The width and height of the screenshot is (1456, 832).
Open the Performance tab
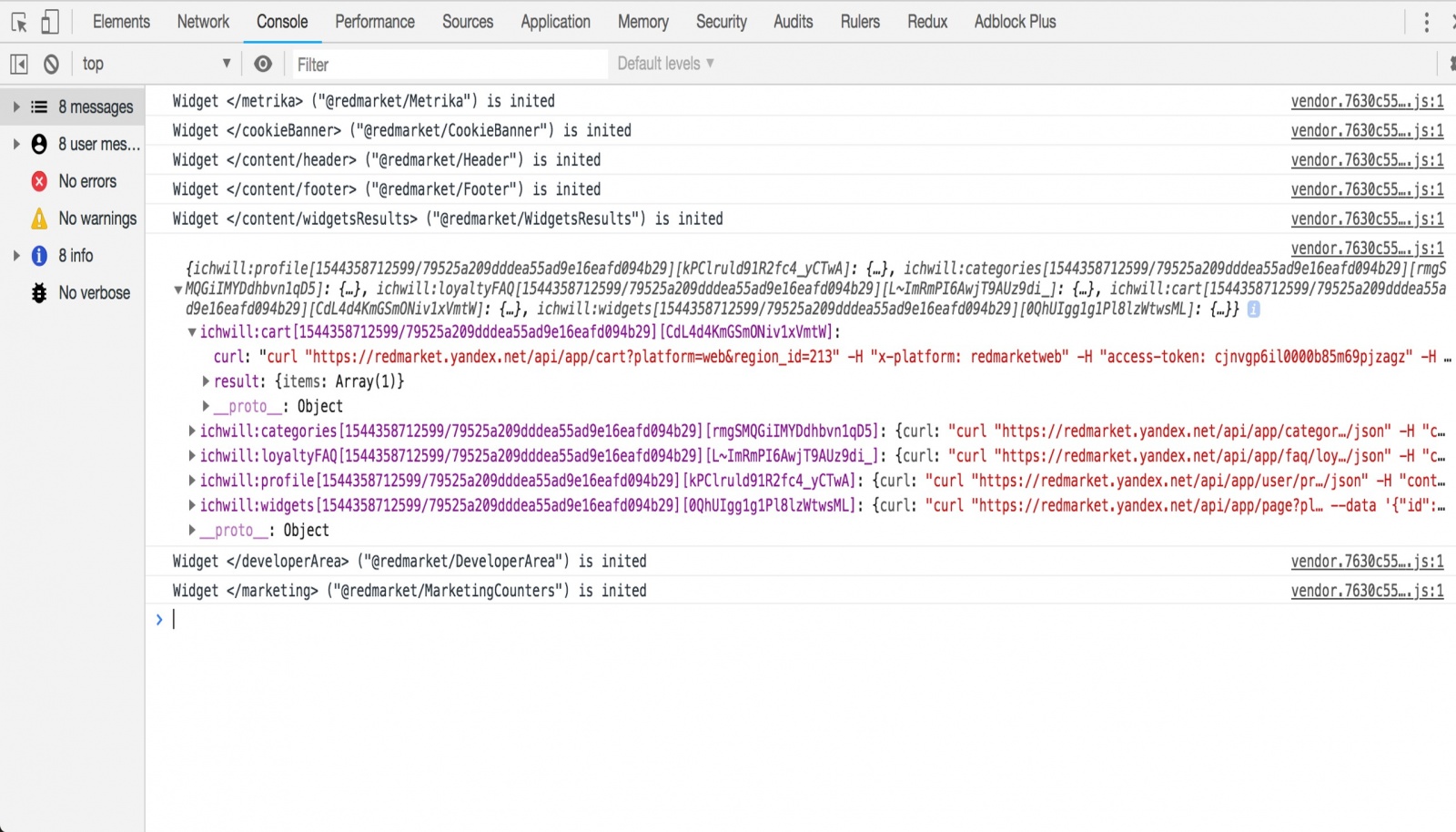[x=375, y=22]
